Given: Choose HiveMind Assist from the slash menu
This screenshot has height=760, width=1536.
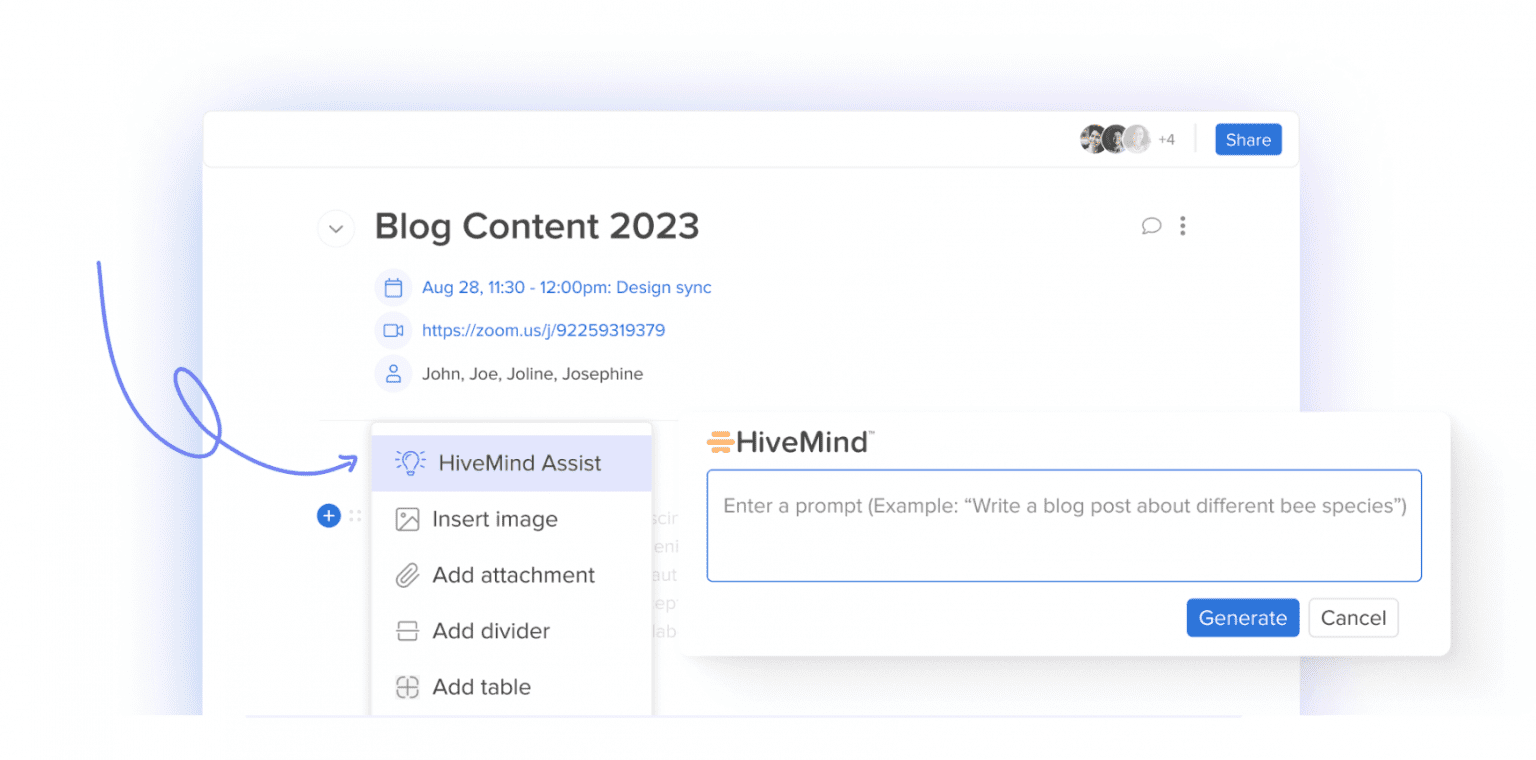Looking at the screenshot, I should coord(512,462).
